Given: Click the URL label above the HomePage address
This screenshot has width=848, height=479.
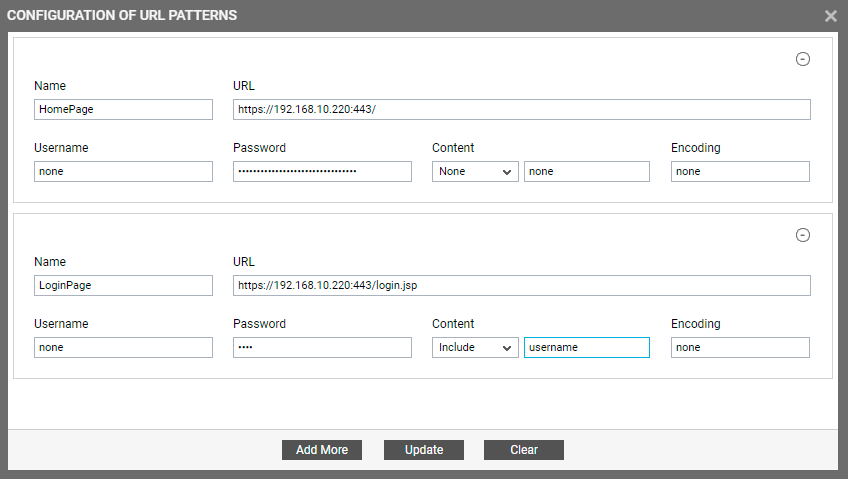Looking at the screenshot, I should (x=243, y=85).
